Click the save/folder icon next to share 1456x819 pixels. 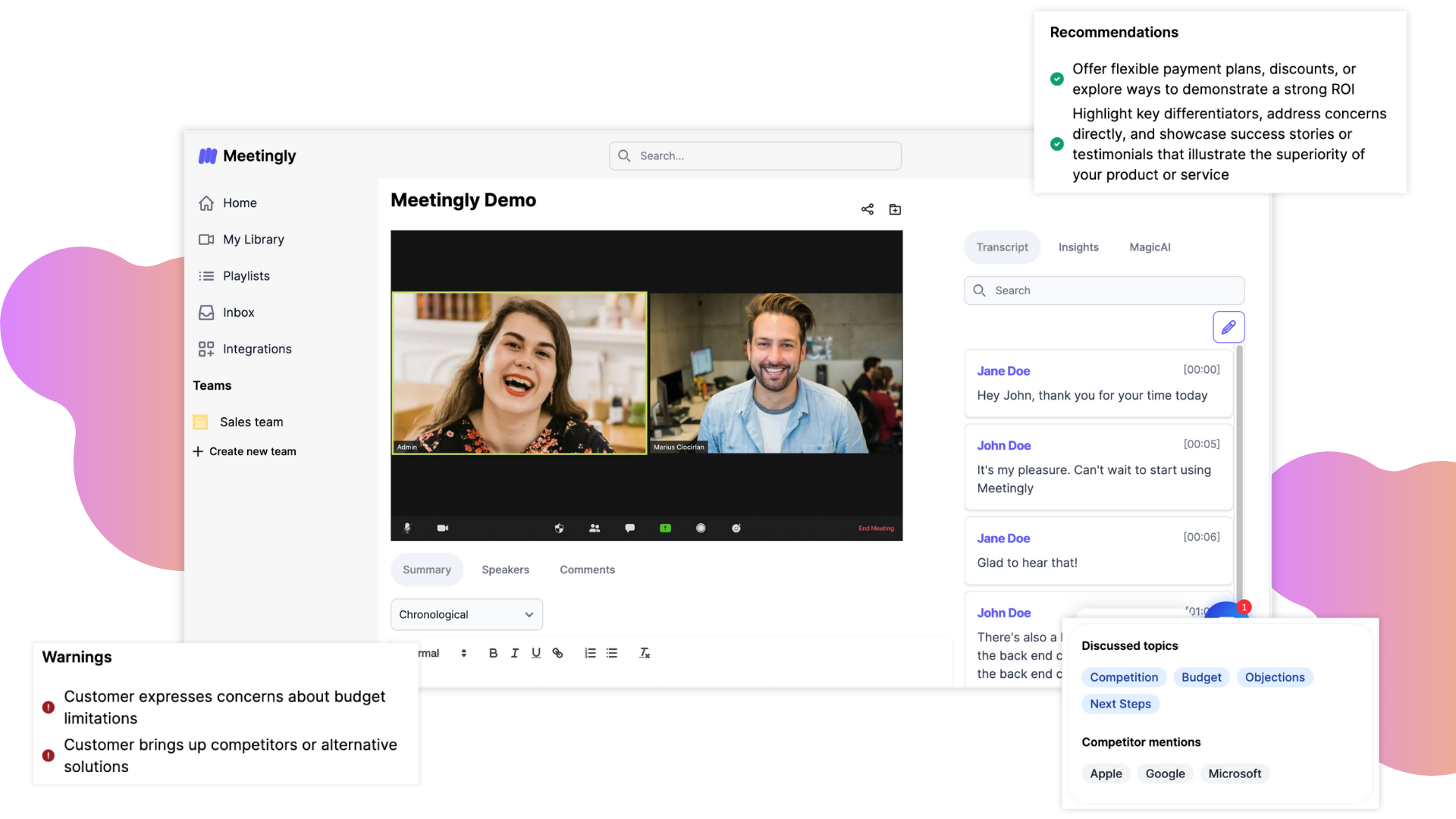pos(894,209)
